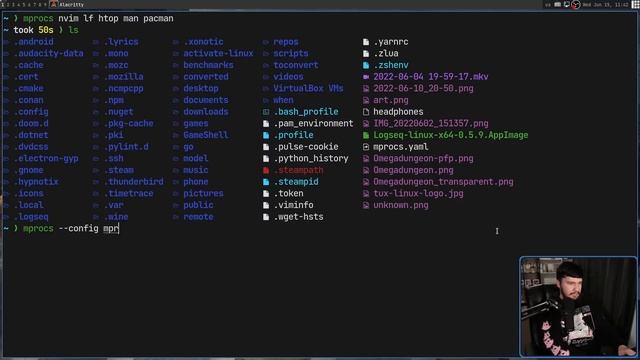Click the green icon beside Logseq AppImage

(366, 135)
